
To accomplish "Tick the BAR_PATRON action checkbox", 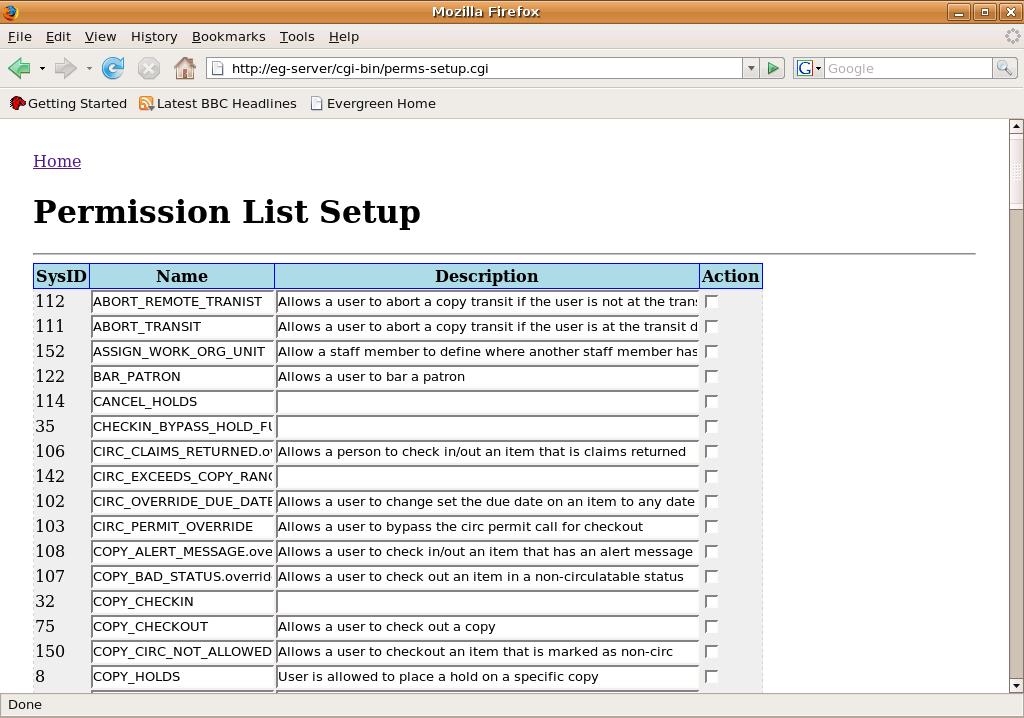I will [711, 376].
